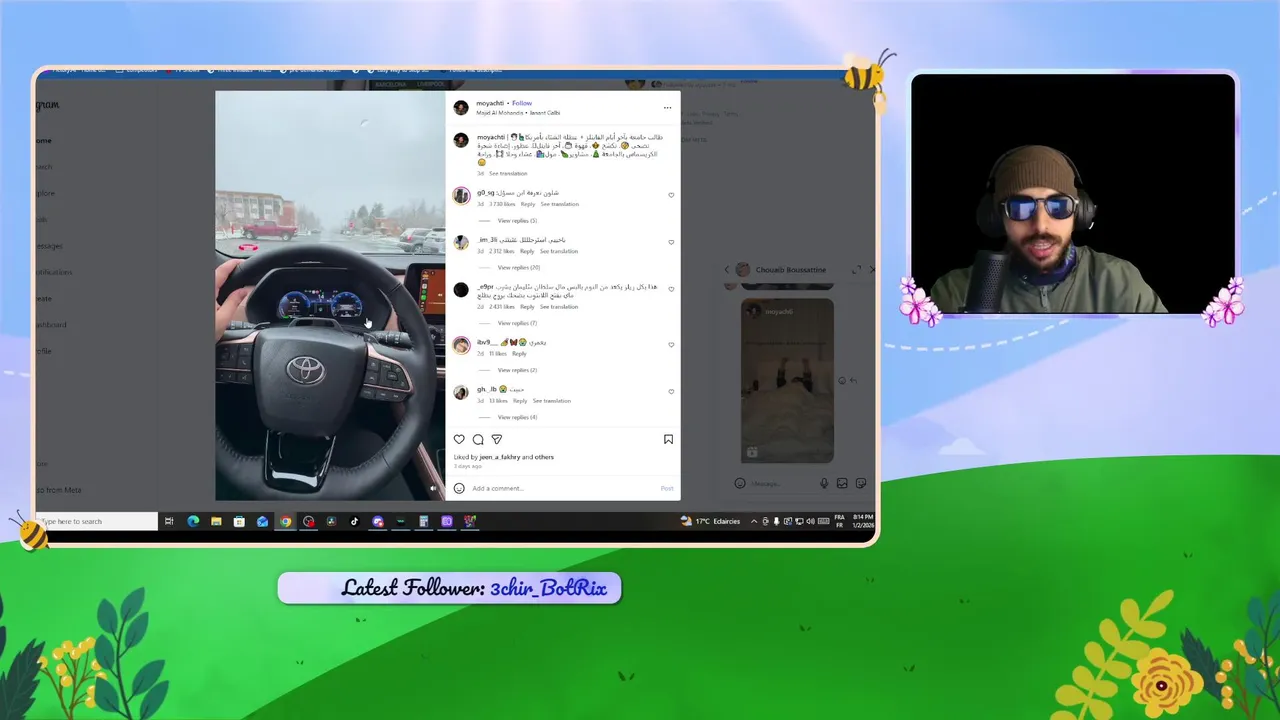Expand View replies (20)

coord(518,268)
